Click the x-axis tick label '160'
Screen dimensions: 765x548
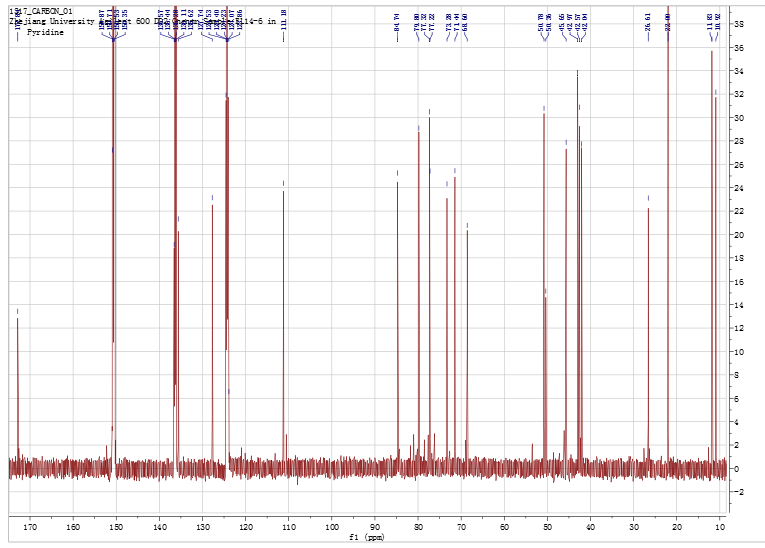[73, 527]
